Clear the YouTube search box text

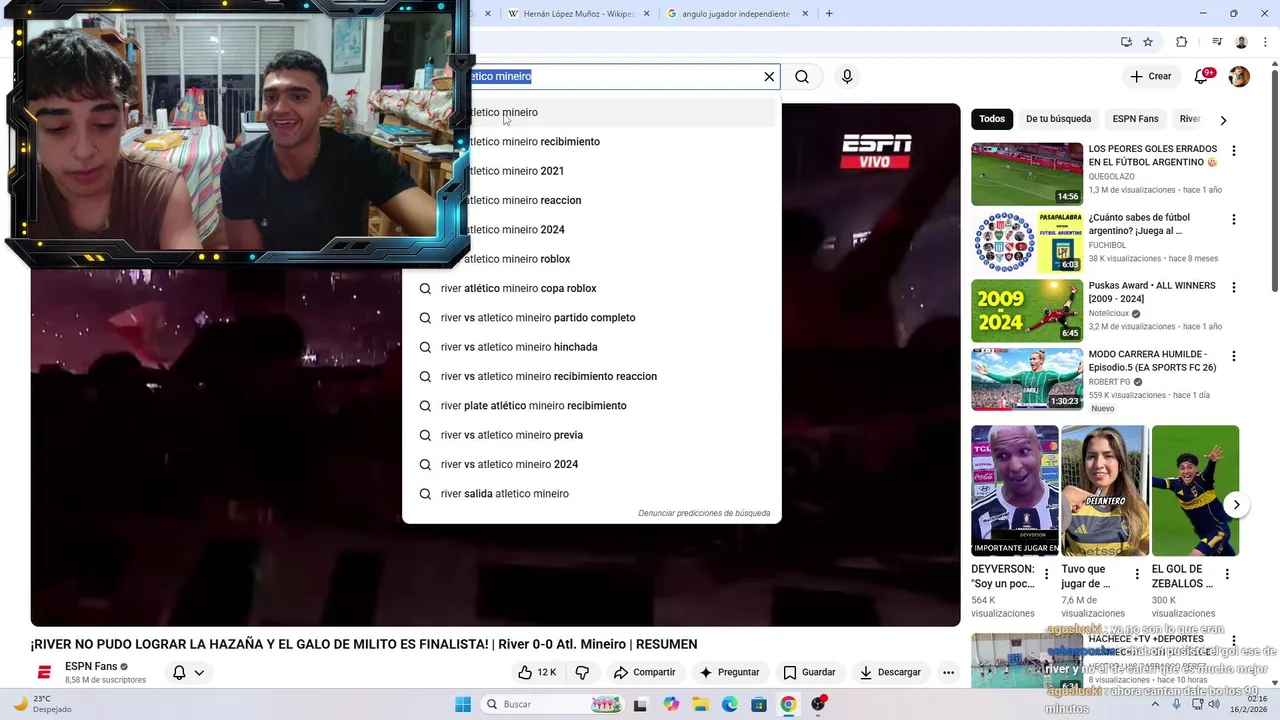(x=769, y=77)
